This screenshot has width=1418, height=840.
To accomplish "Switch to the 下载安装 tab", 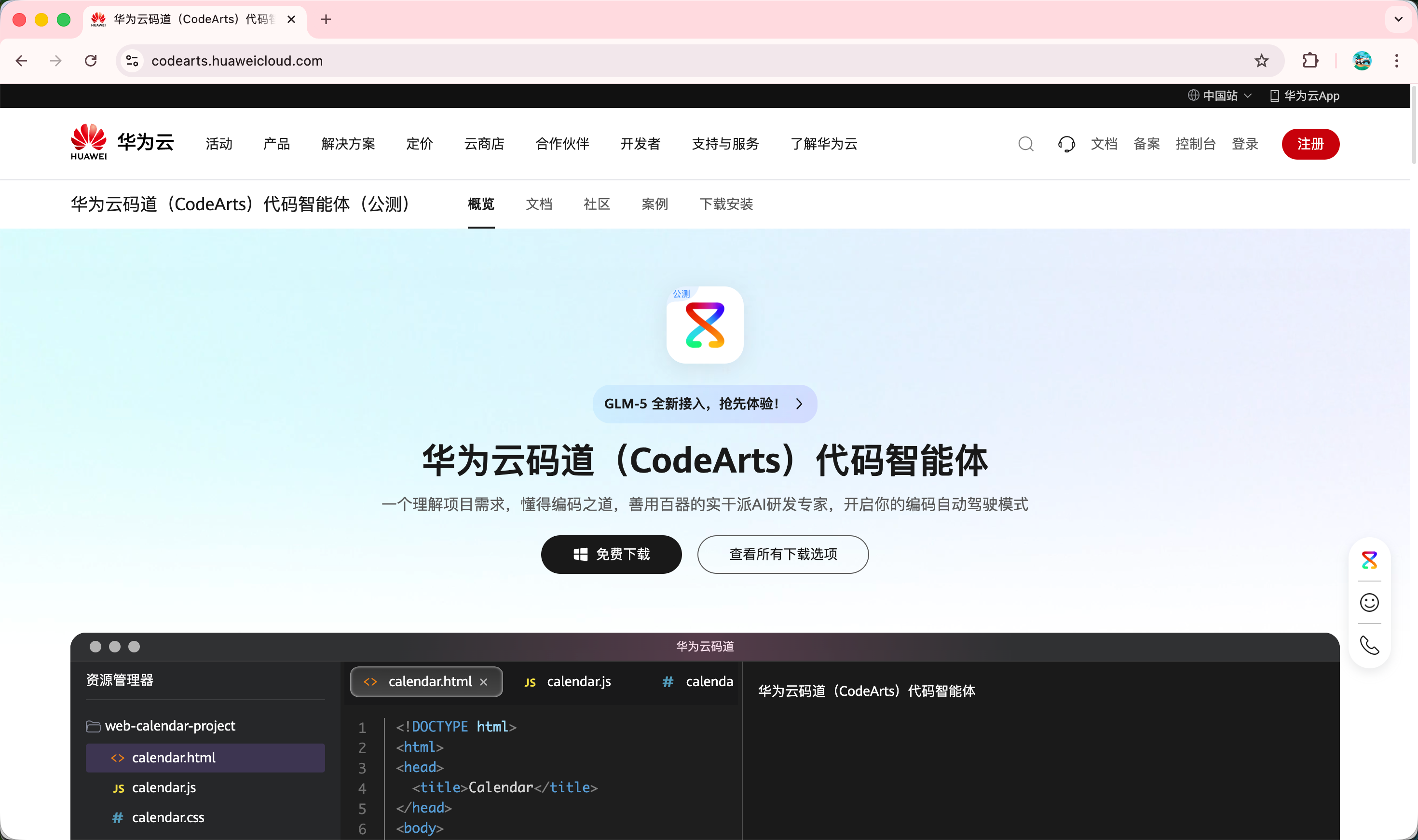I will click(x=726, y=204).
